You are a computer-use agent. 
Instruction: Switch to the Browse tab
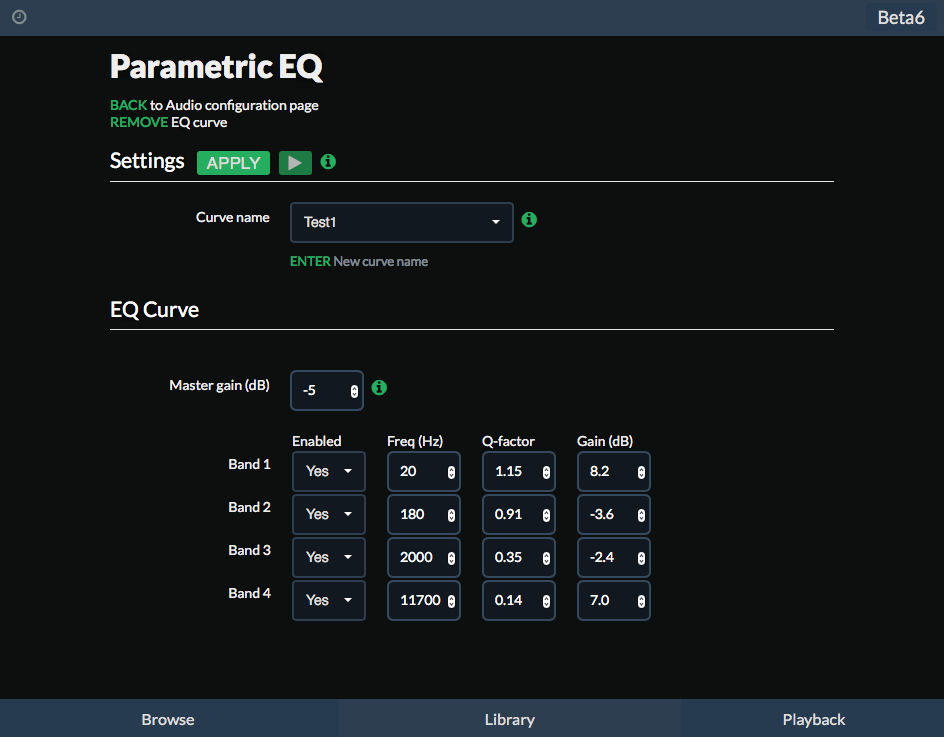point(168,719)
